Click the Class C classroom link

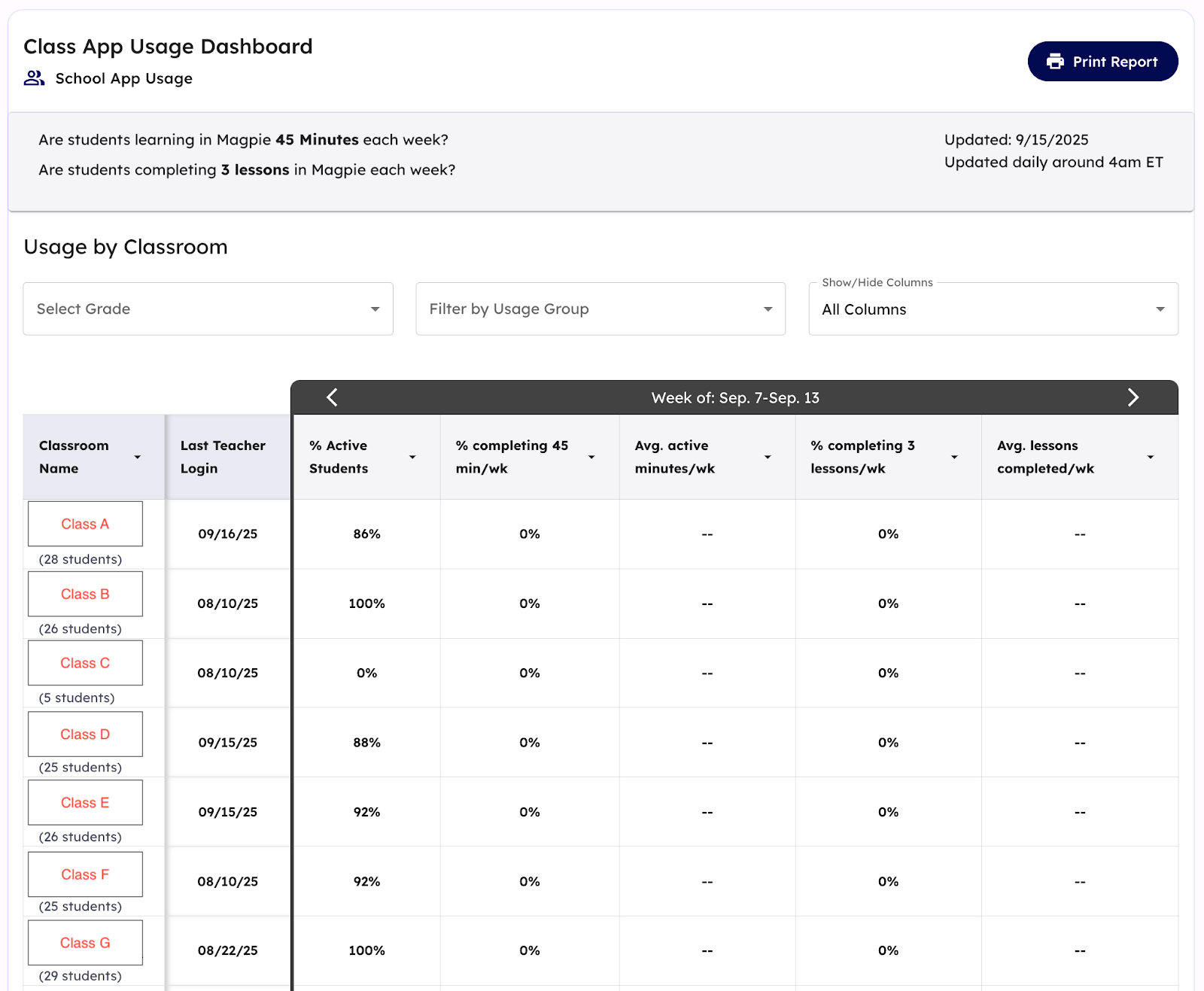click(85, 663)
